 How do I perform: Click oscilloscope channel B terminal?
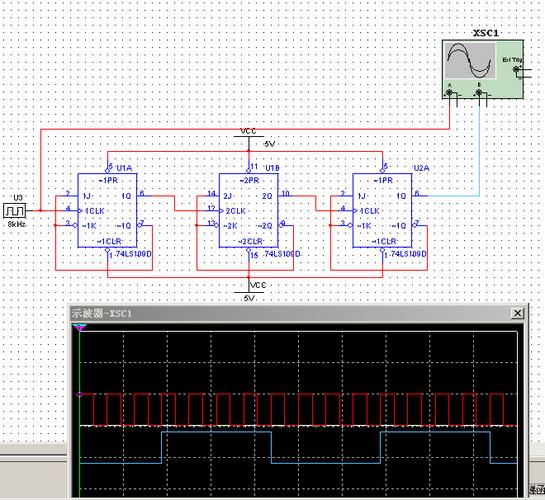pyautogui.click(x=479, y=92)
